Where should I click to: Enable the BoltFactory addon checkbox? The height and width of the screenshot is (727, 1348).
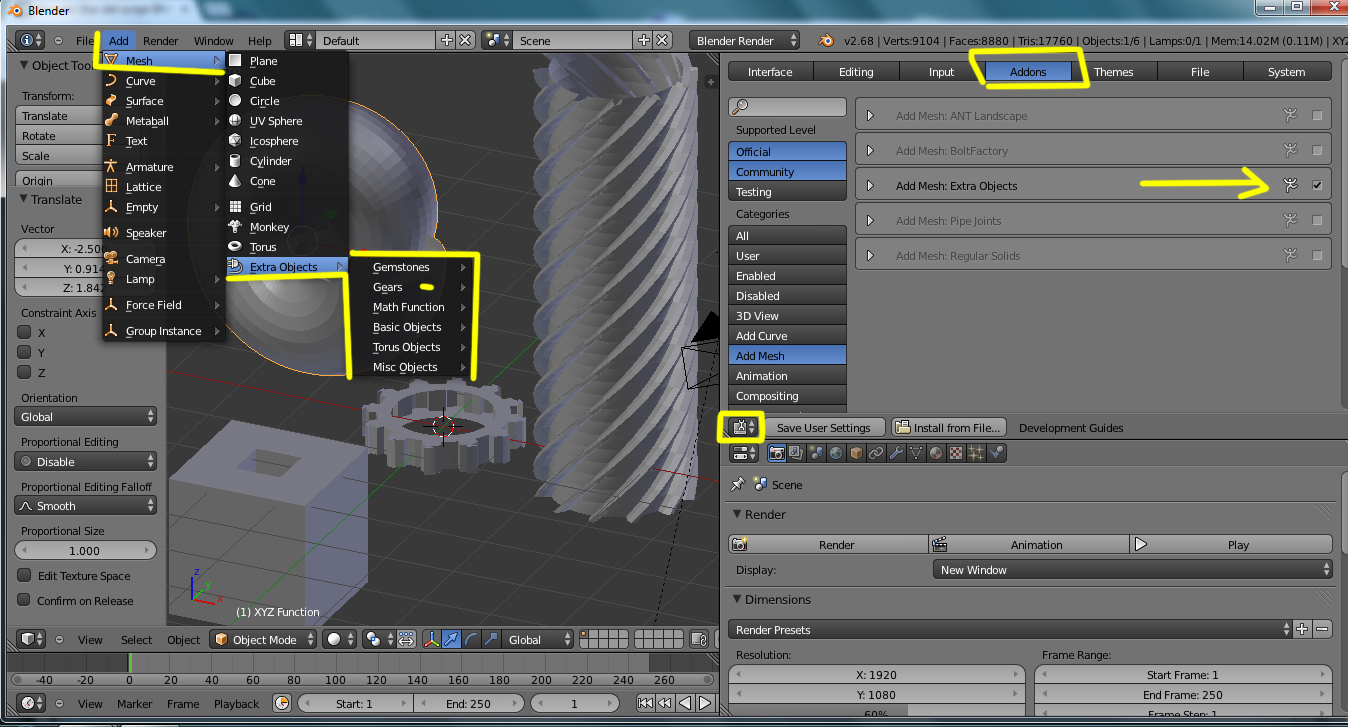[x=1317, y=151]
